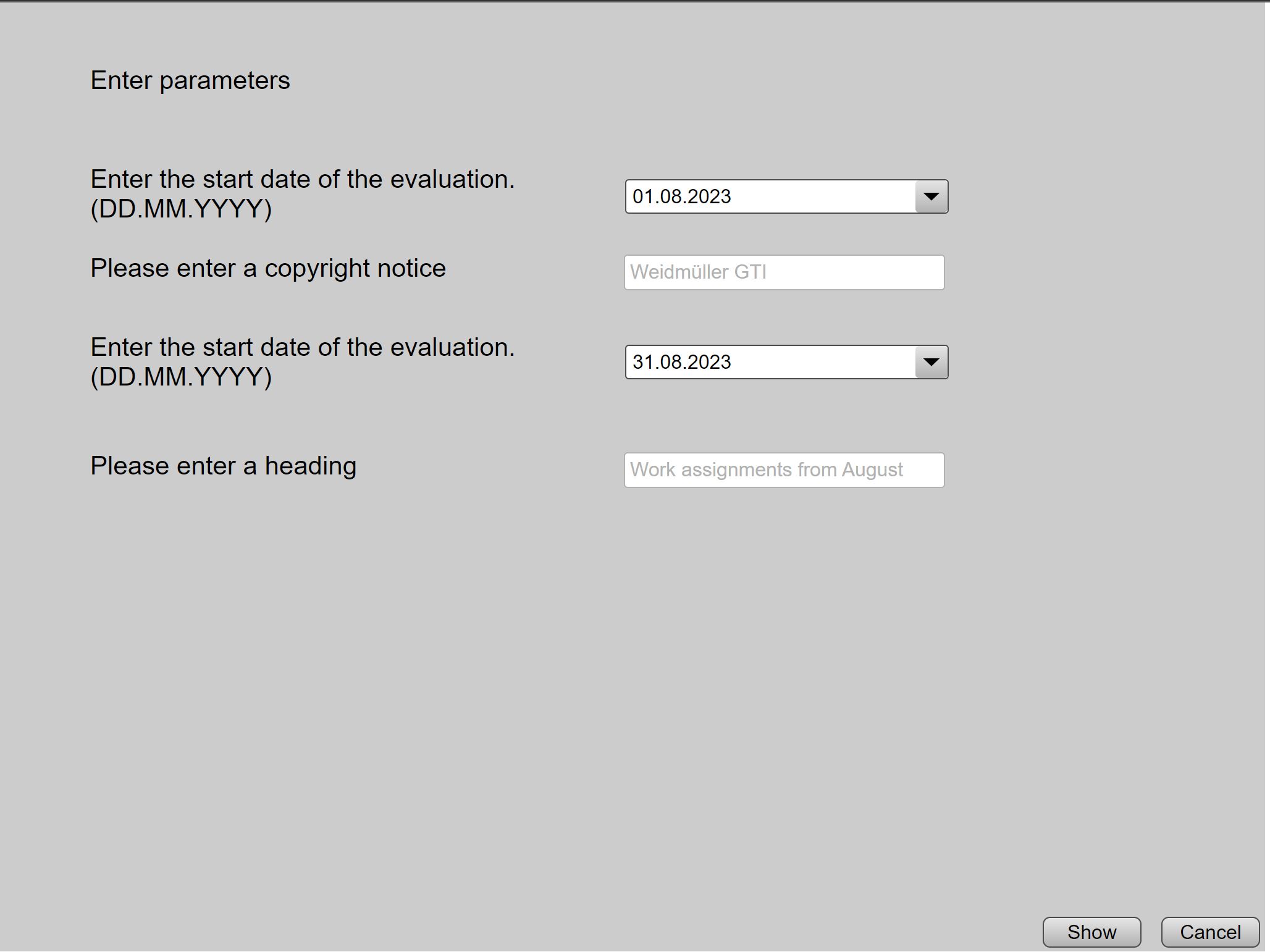Viewport: 1270px width, 952px height.
Task: Click the Please enter a copyright notice label
Action: pyautogui.click(x=268, y=268)
